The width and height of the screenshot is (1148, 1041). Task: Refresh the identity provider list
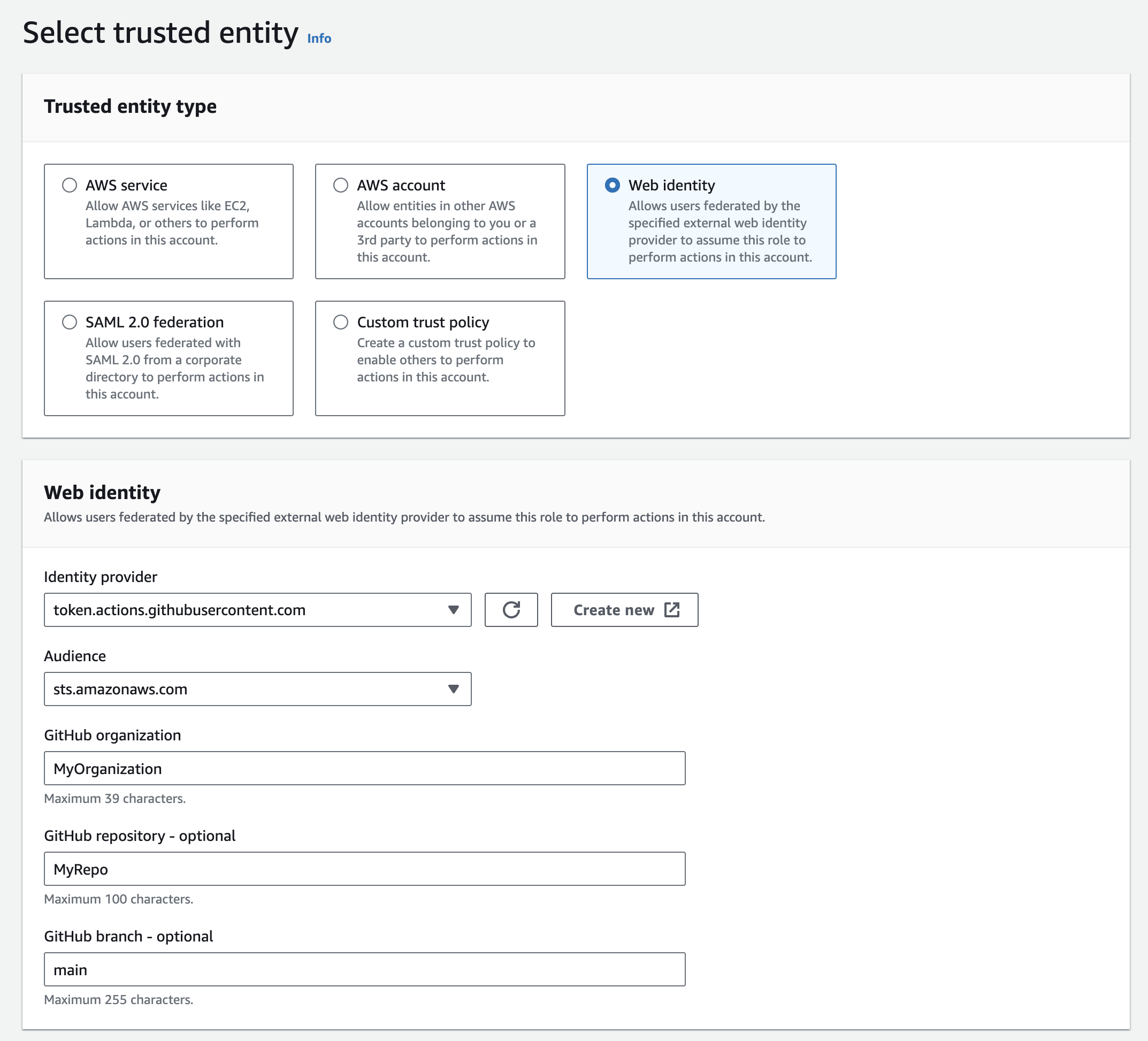click(511, 610)
